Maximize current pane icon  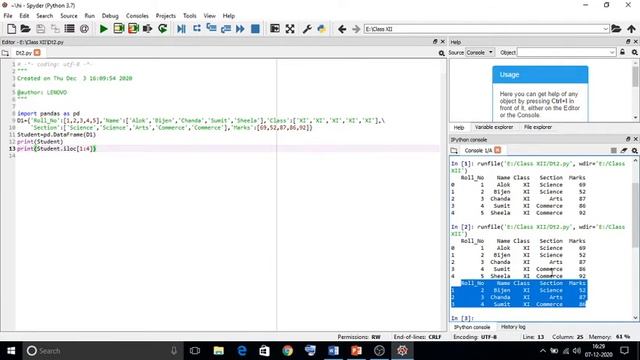pyautogui.click(x=275, y=29)
